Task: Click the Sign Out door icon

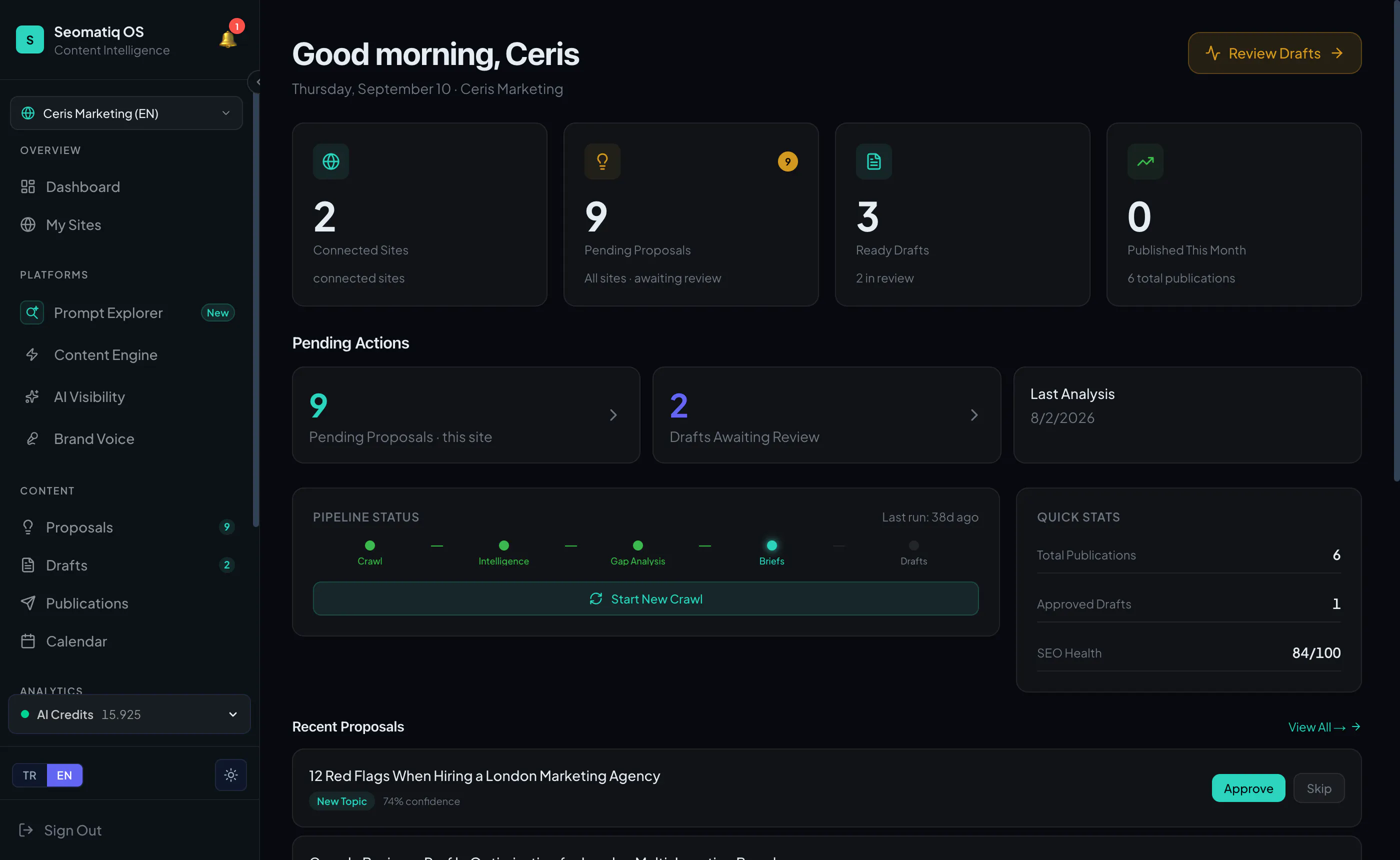Action: [x=25, y=830]
